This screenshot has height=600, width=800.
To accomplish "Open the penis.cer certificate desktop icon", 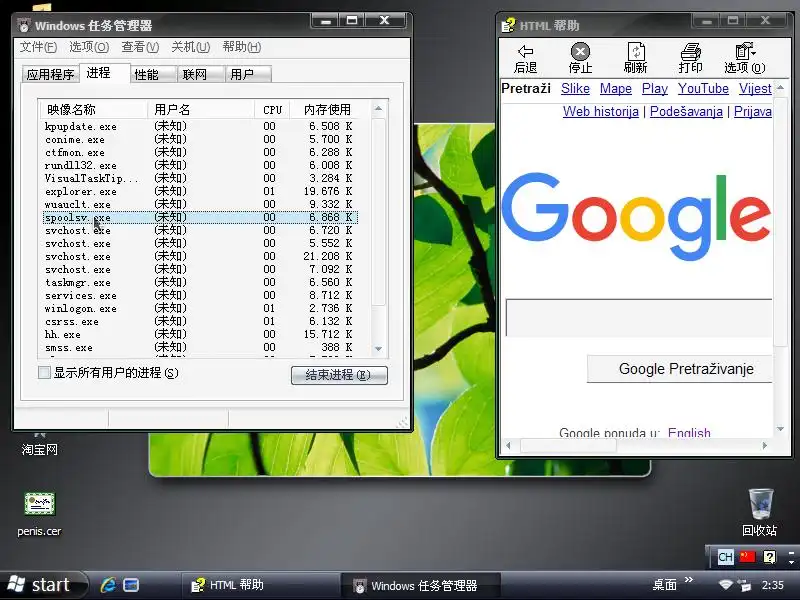I will (x=39, y=504).
